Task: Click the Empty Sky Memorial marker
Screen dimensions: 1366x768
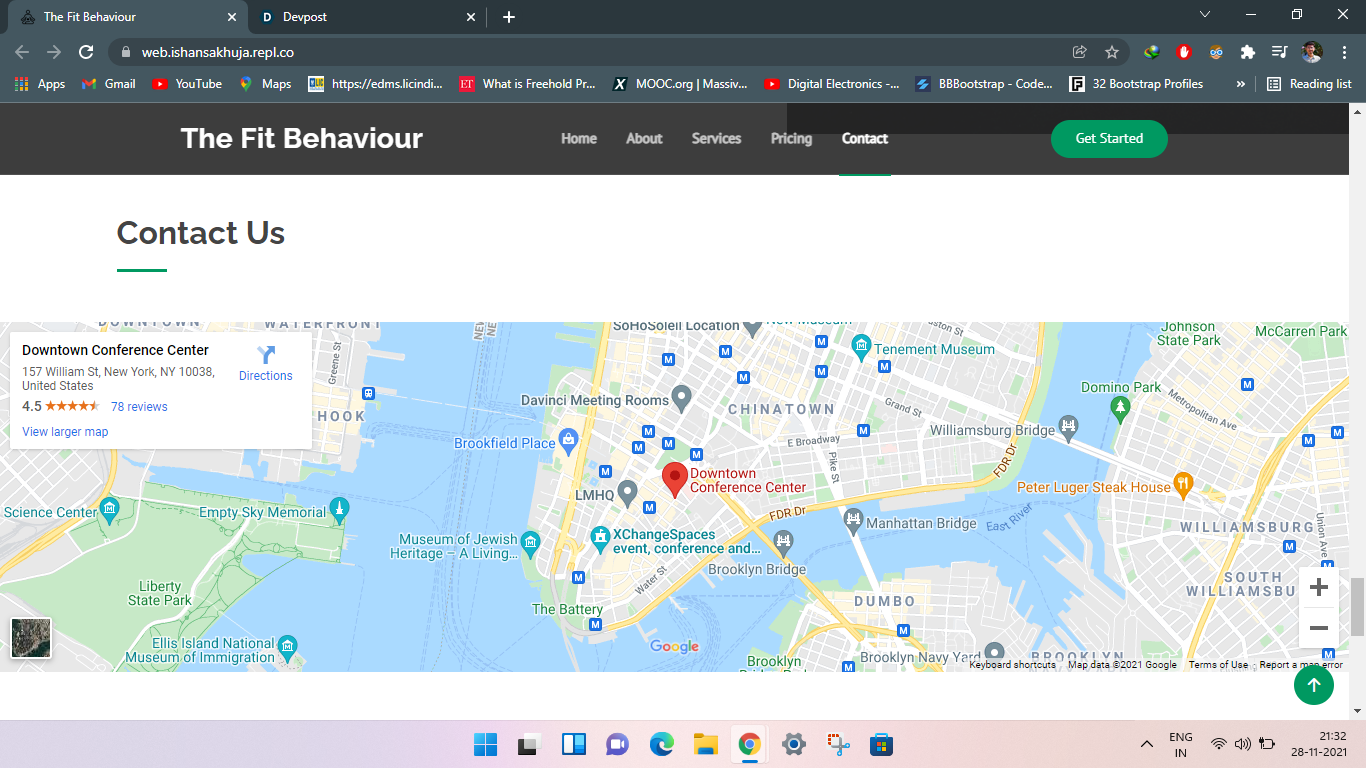Action: (x=340, y=510)
